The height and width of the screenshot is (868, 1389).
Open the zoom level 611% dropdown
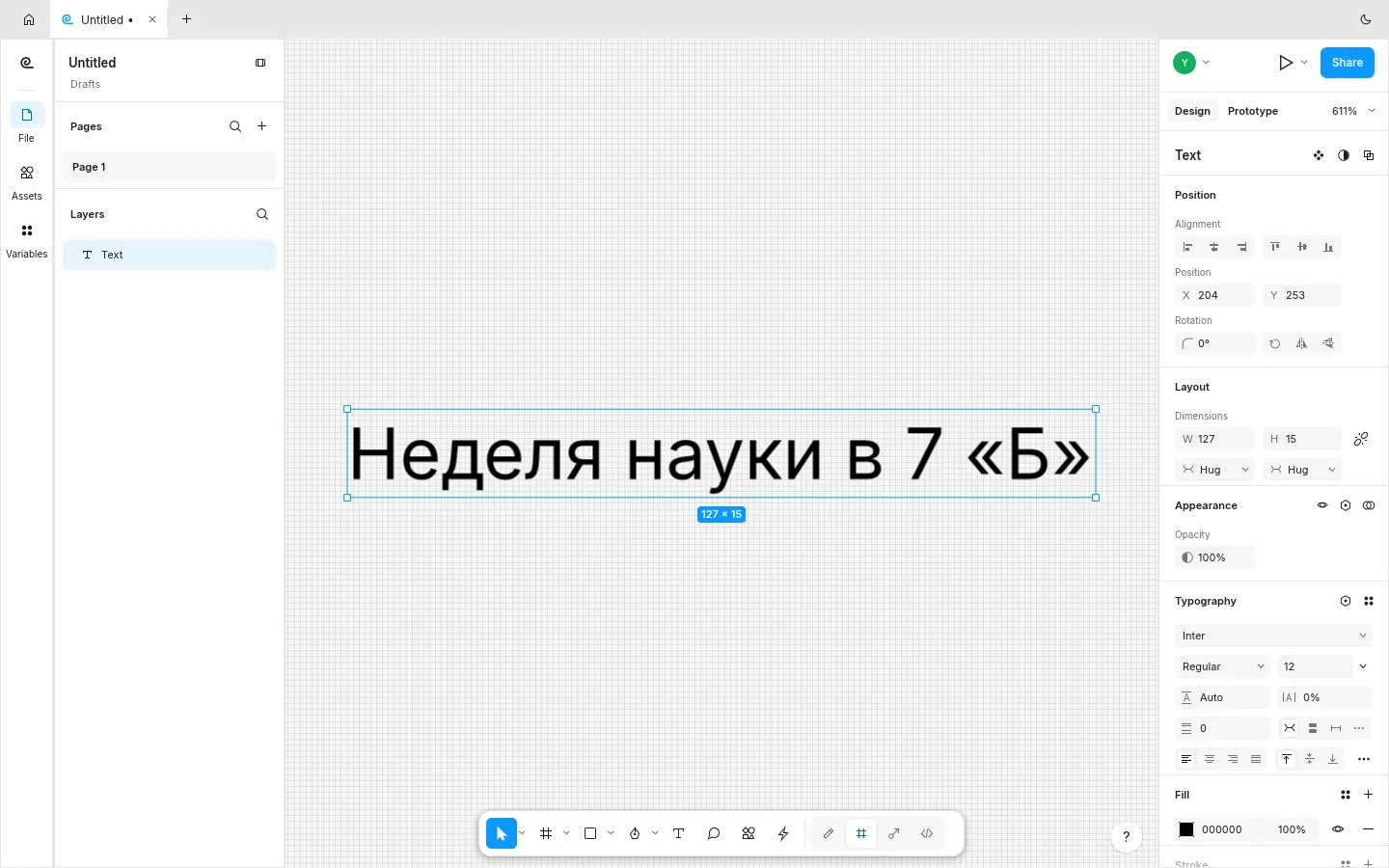(1353, 111)
